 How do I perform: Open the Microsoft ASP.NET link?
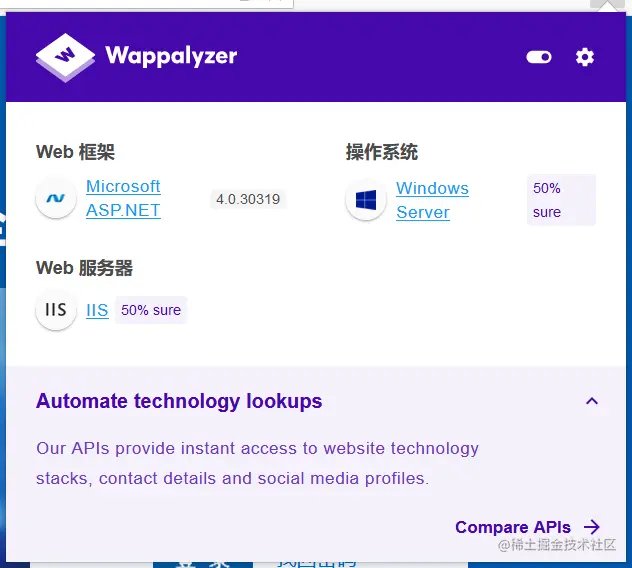[x=123, y=198]
